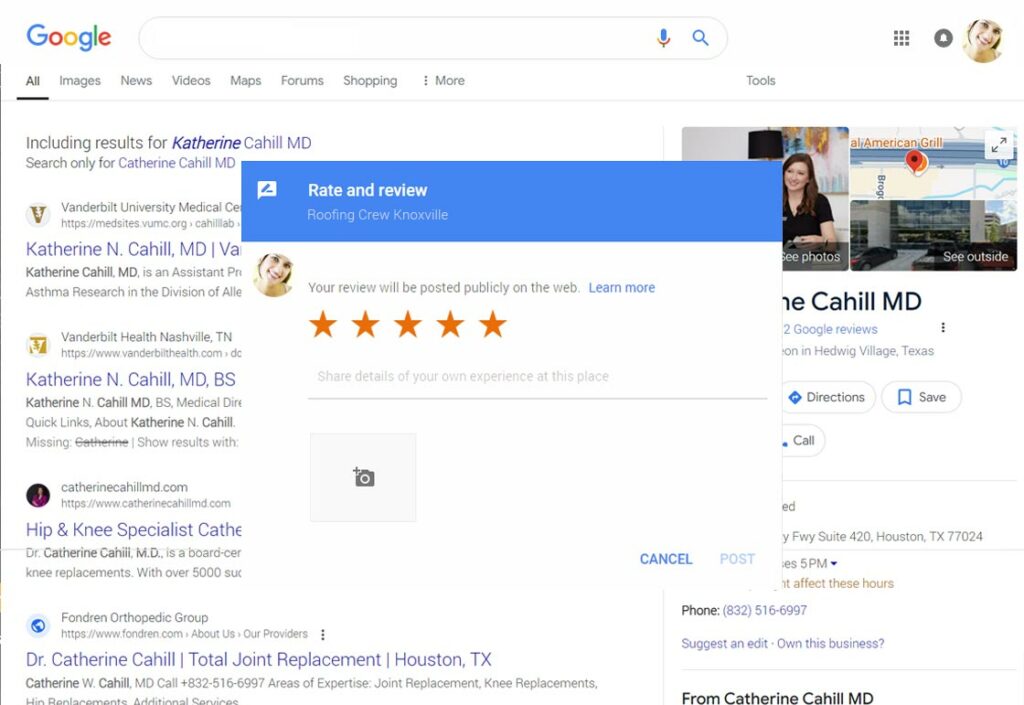
Task: Open Hip & Knee Specialist result
Action: (133, 529)
